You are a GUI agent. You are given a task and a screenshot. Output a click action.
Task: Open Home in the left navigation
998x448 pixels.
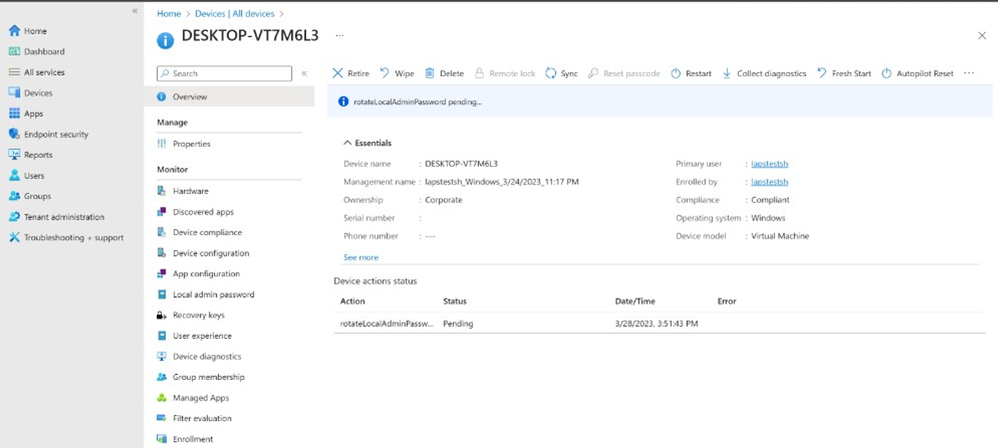coord(27,31)
